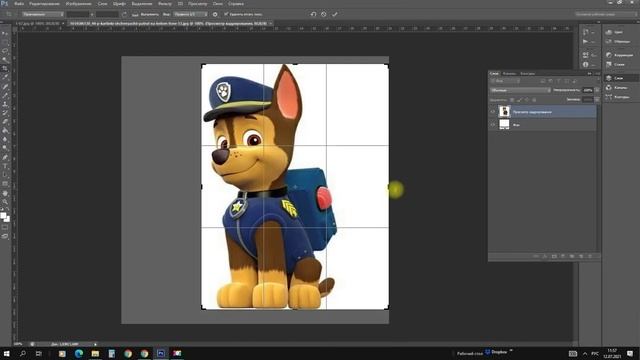Click the background color swatch
This screenshot has width=640, height=360.
pyautogui.click(x=7, y=219)
